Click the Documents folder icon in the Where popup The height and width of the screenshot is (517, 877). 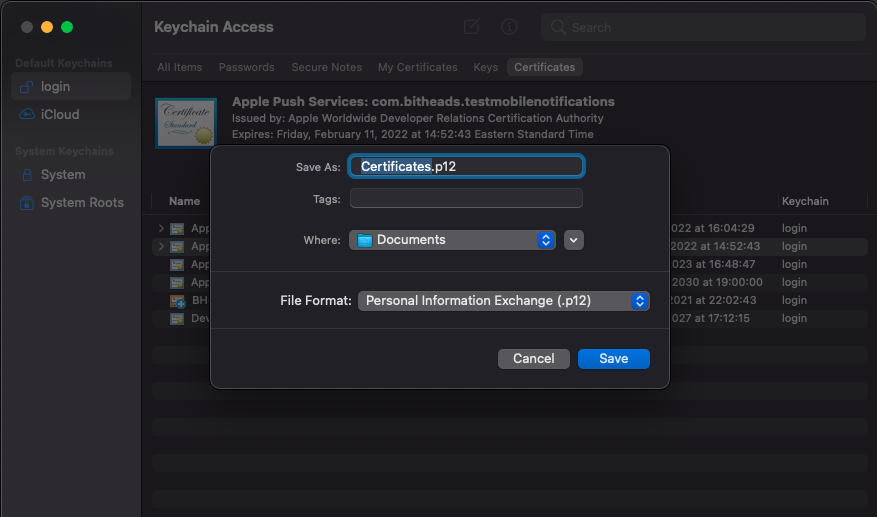point(365,240)
